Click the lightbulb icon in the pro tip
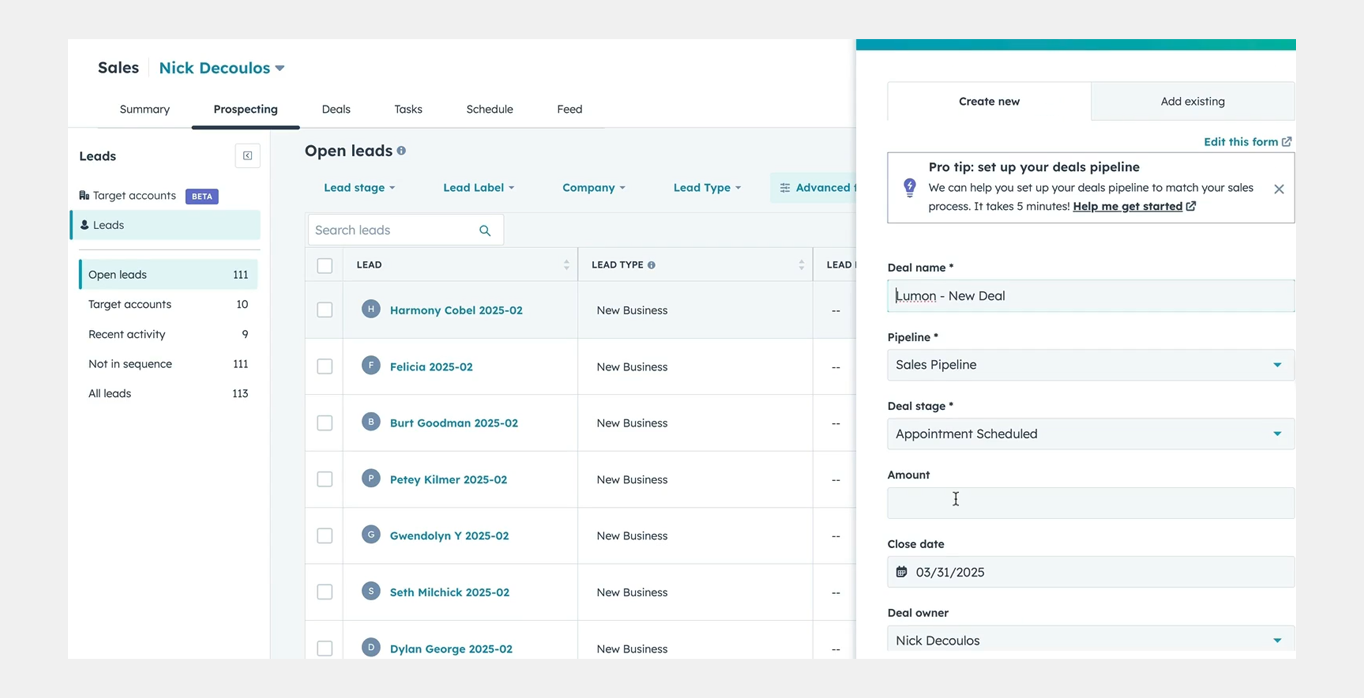This screenshot has height=698, width=1364. click(x=909, y=186)
